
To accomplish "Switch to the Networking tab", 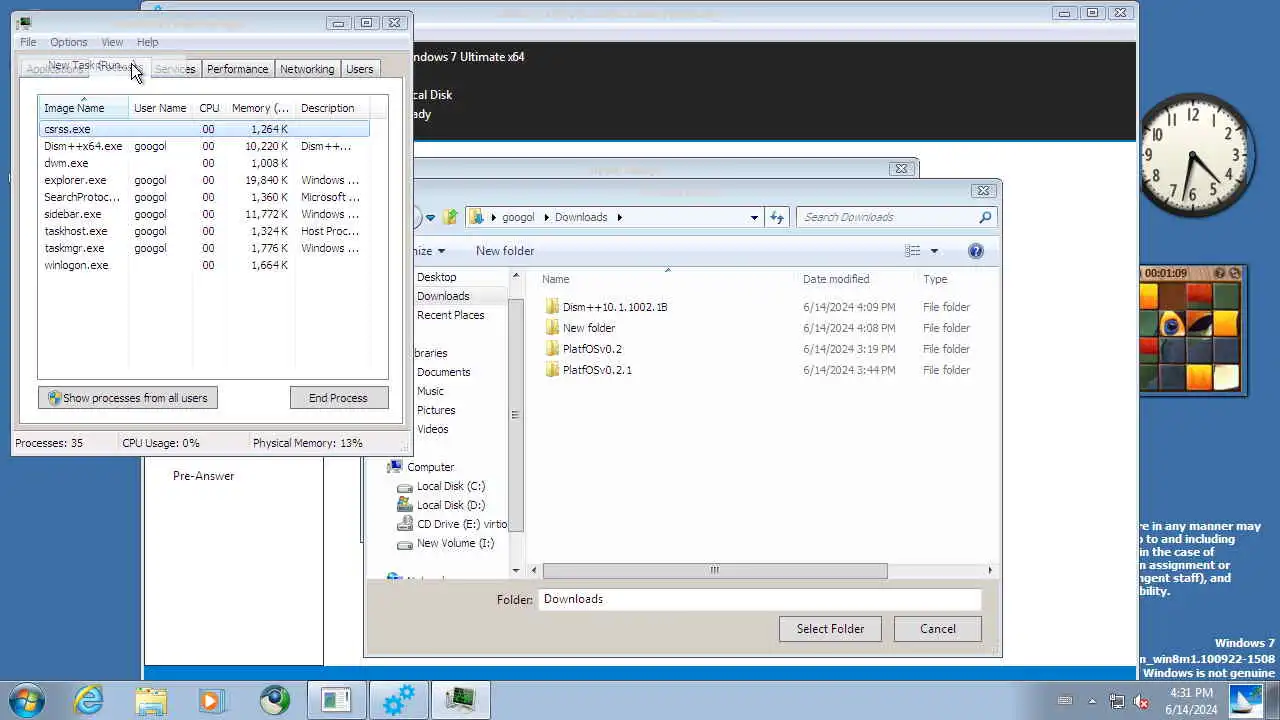I will pyautogui.click(x=307, y=69).
